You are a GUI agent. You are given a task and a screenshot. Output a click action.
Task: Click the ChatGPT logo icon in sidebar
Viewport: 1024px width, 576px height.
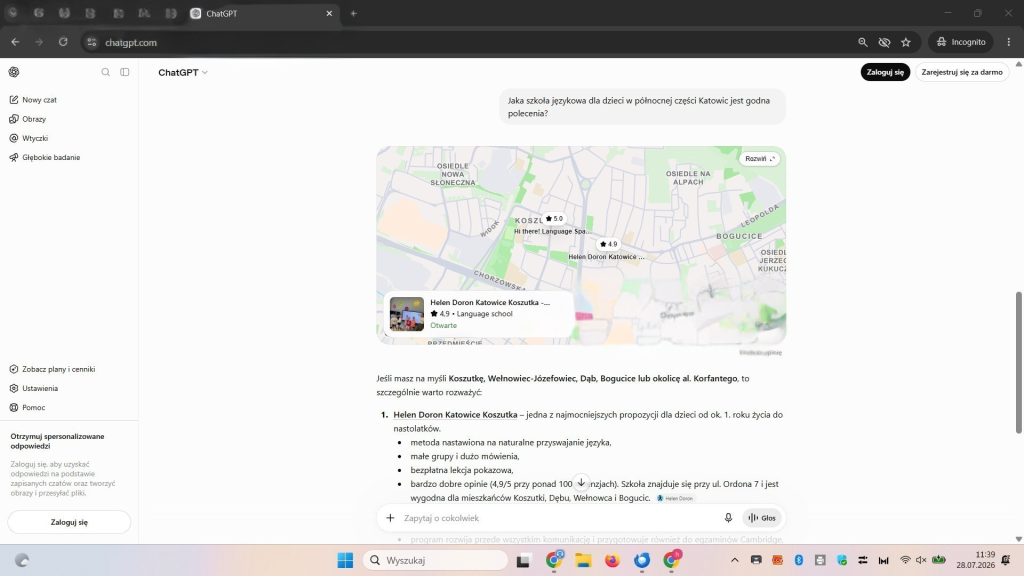click(14, 72)
